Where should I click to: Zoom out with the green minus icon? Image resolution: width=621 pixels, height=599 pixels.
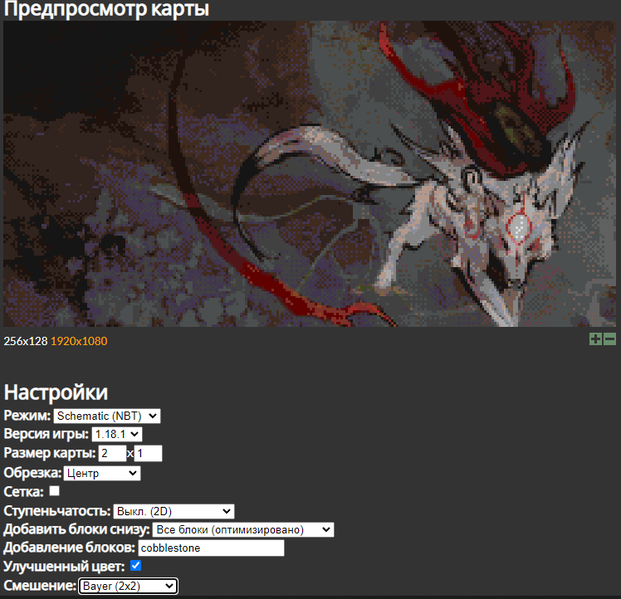tap(610, 339)
